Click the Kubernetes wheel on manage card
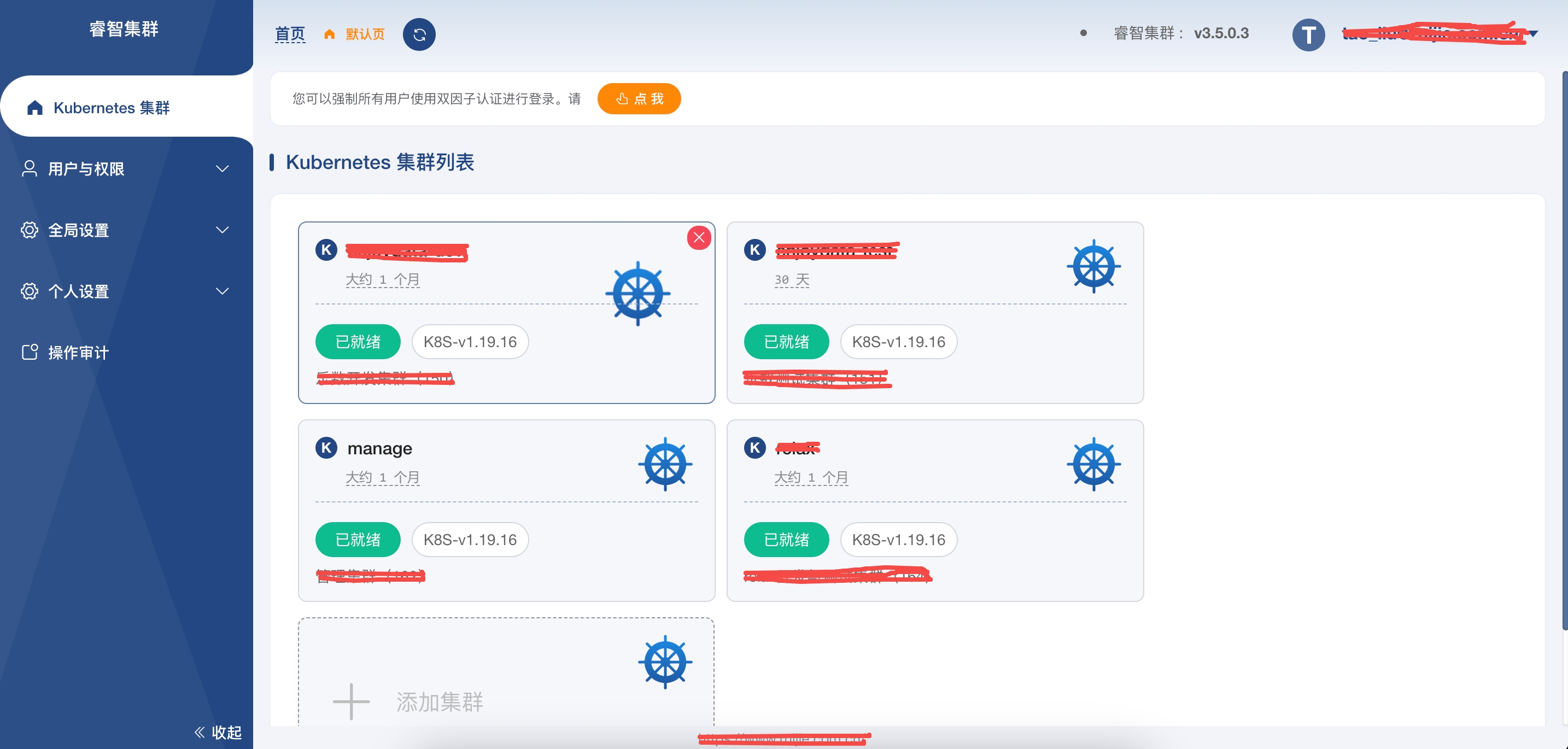The width and height of the screenshot is (1568, 749). point(665,464)
